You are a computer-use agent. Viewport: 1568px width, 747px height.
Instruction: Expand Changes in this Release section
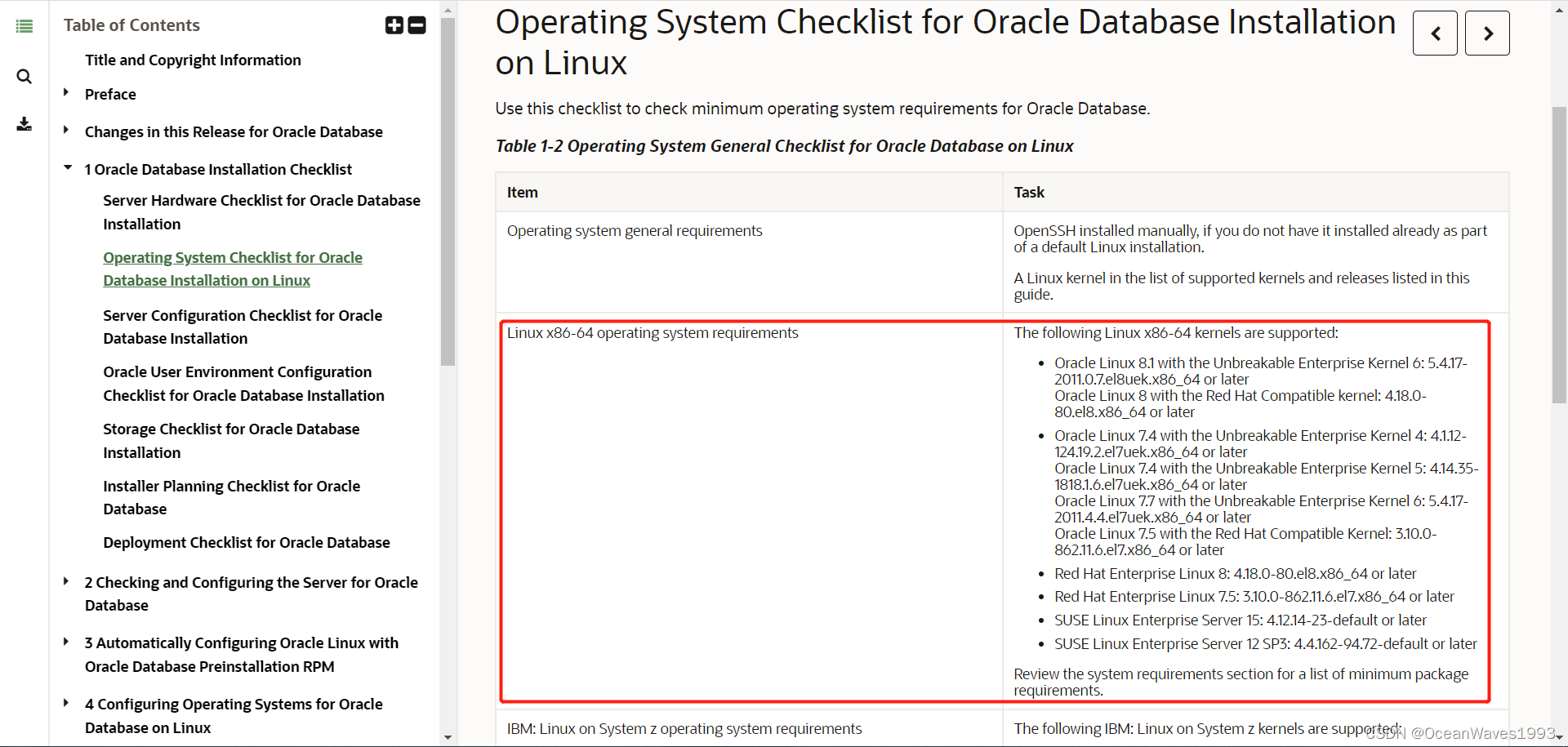pos(66,130)
